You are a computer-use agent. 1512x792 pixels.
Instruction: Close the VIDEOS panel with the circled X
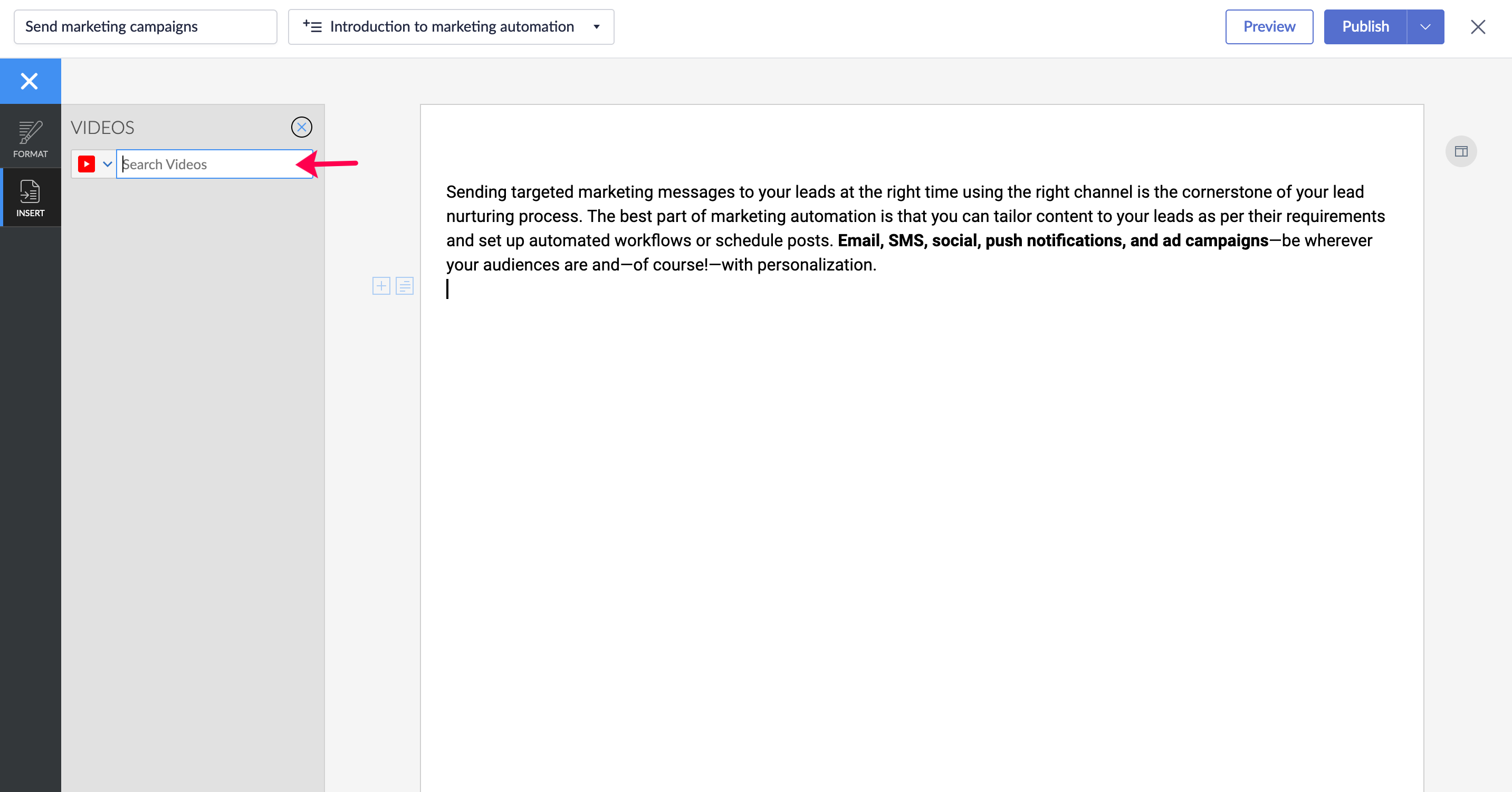[301, 127]
